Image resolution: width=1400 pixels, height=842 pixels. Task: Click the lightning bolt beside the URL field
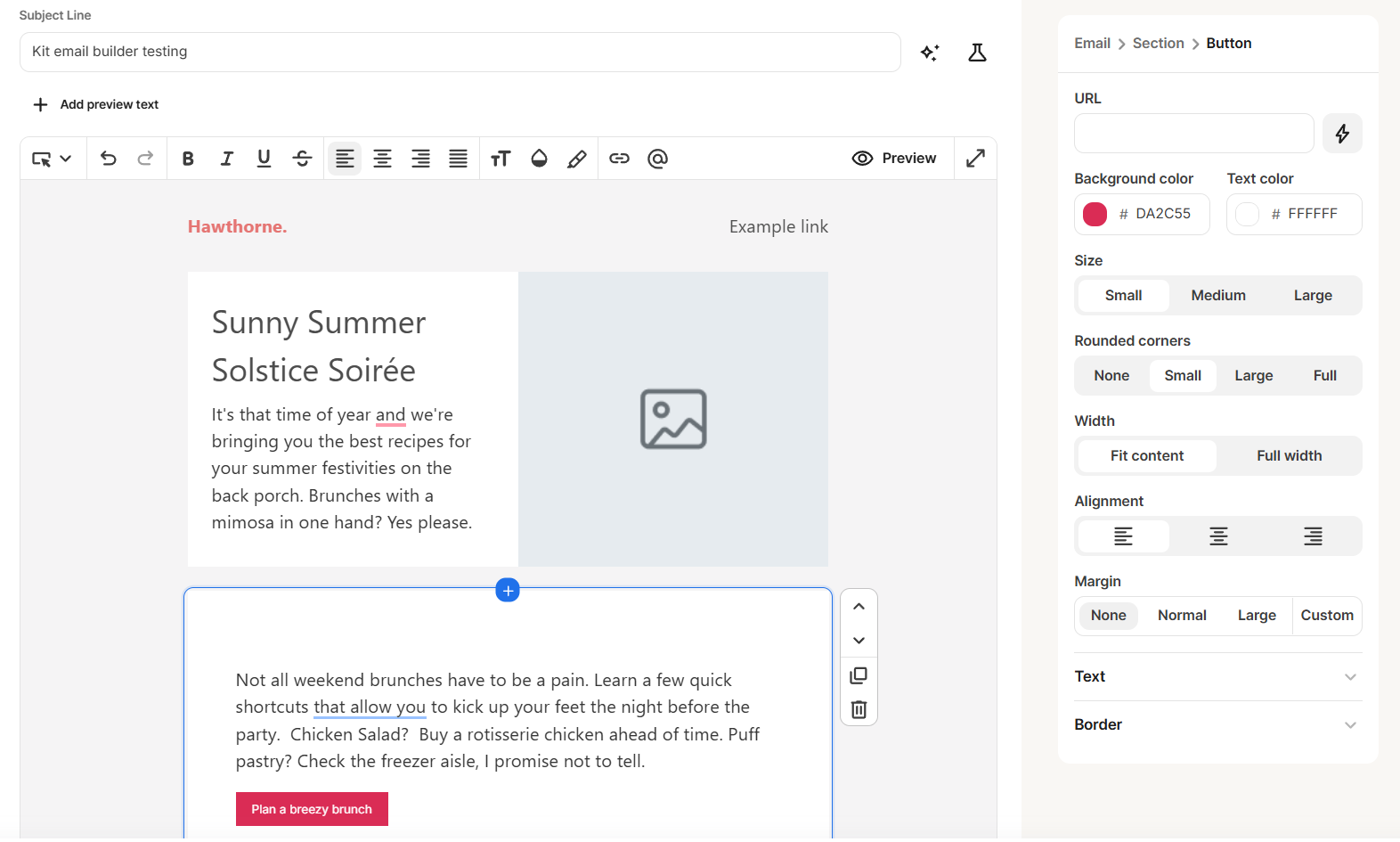1342,134
